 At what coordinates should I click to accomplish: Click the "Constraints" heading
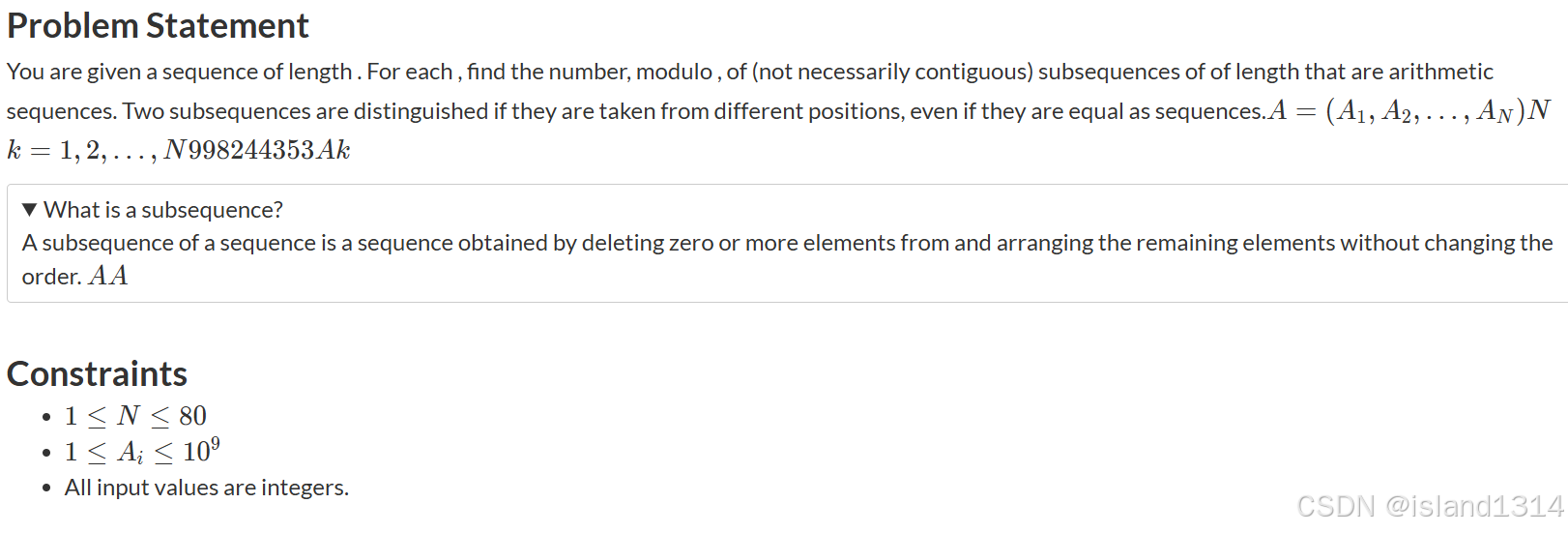tap(98, 374)
